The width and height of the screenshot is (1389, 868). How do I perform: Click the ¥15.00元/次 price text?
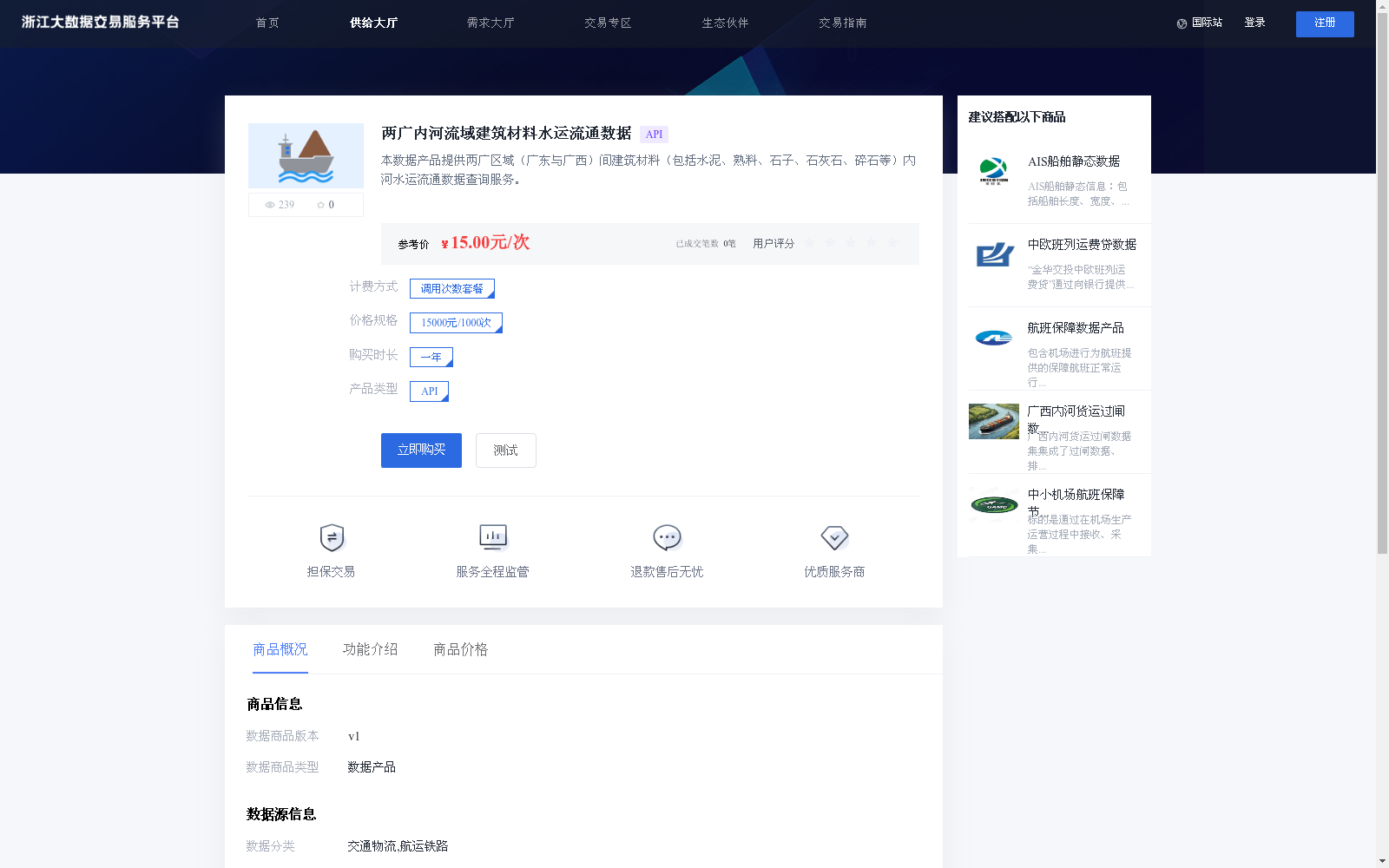[x=485, y=243]
